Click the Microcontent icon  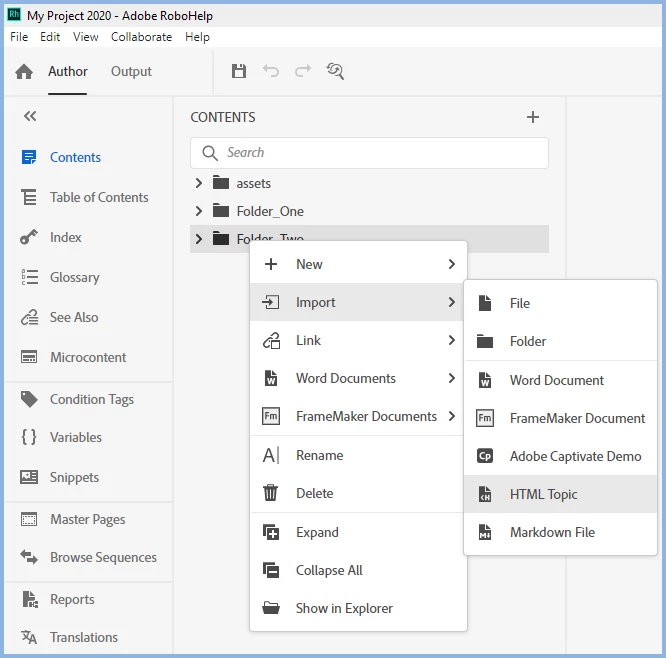click(29, 357)
